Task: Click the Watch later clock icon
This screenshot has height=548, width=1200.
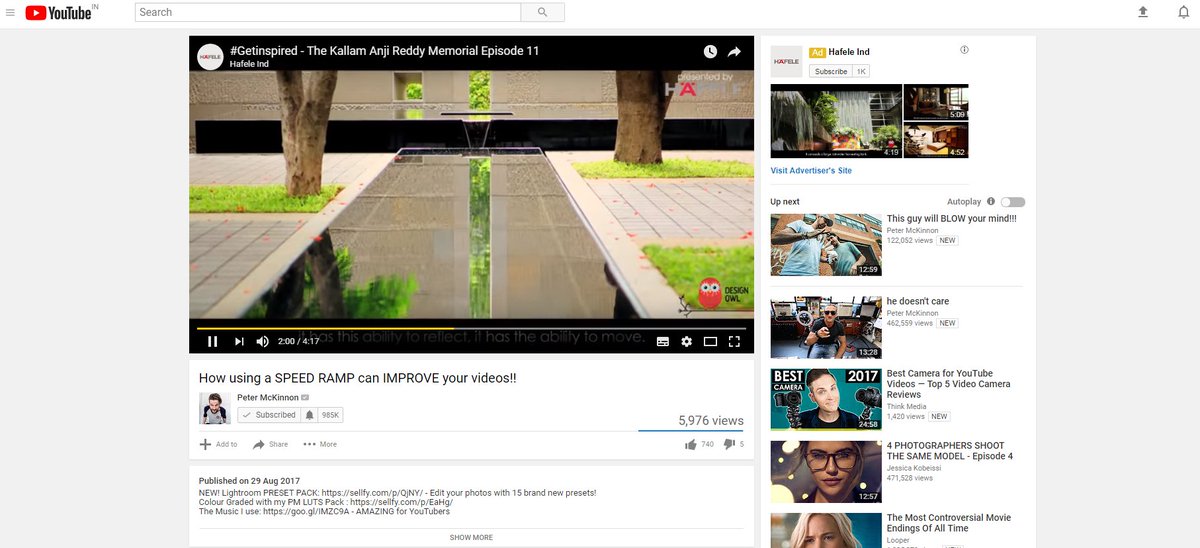Action: tap(710, 52)
